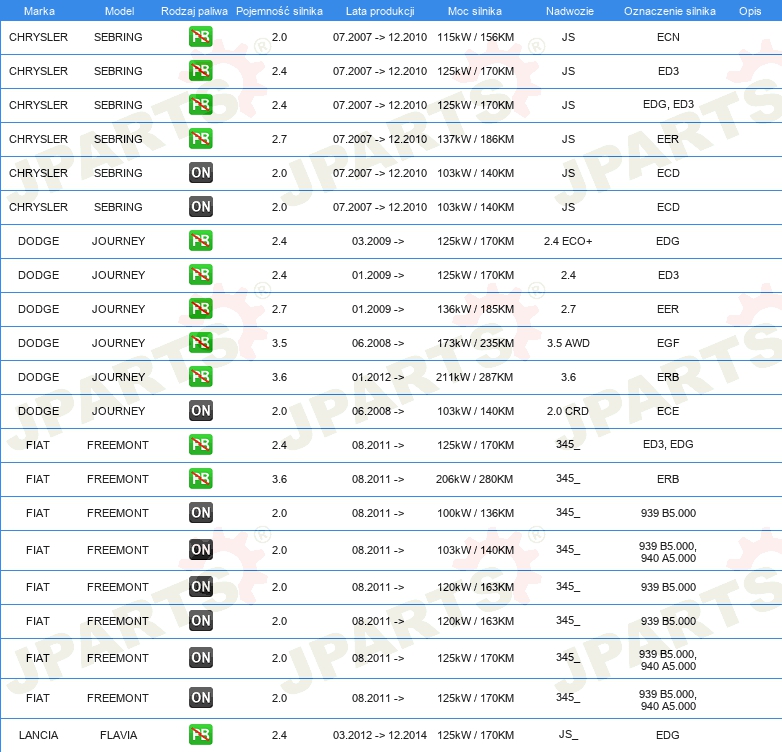Click the petrol icon for Freemont 2.4 row
Viewport: 782px width, 752px height.
click(201, 445)
